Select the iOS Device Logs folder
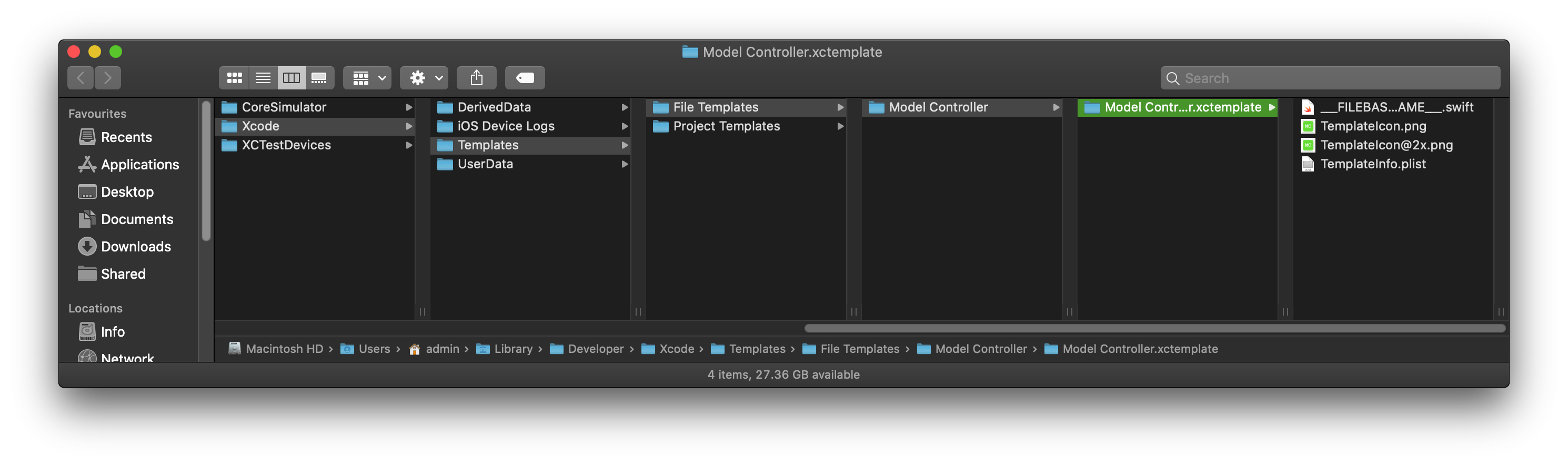Screen dimensions: 1568x465 click(x=505, y=127)
